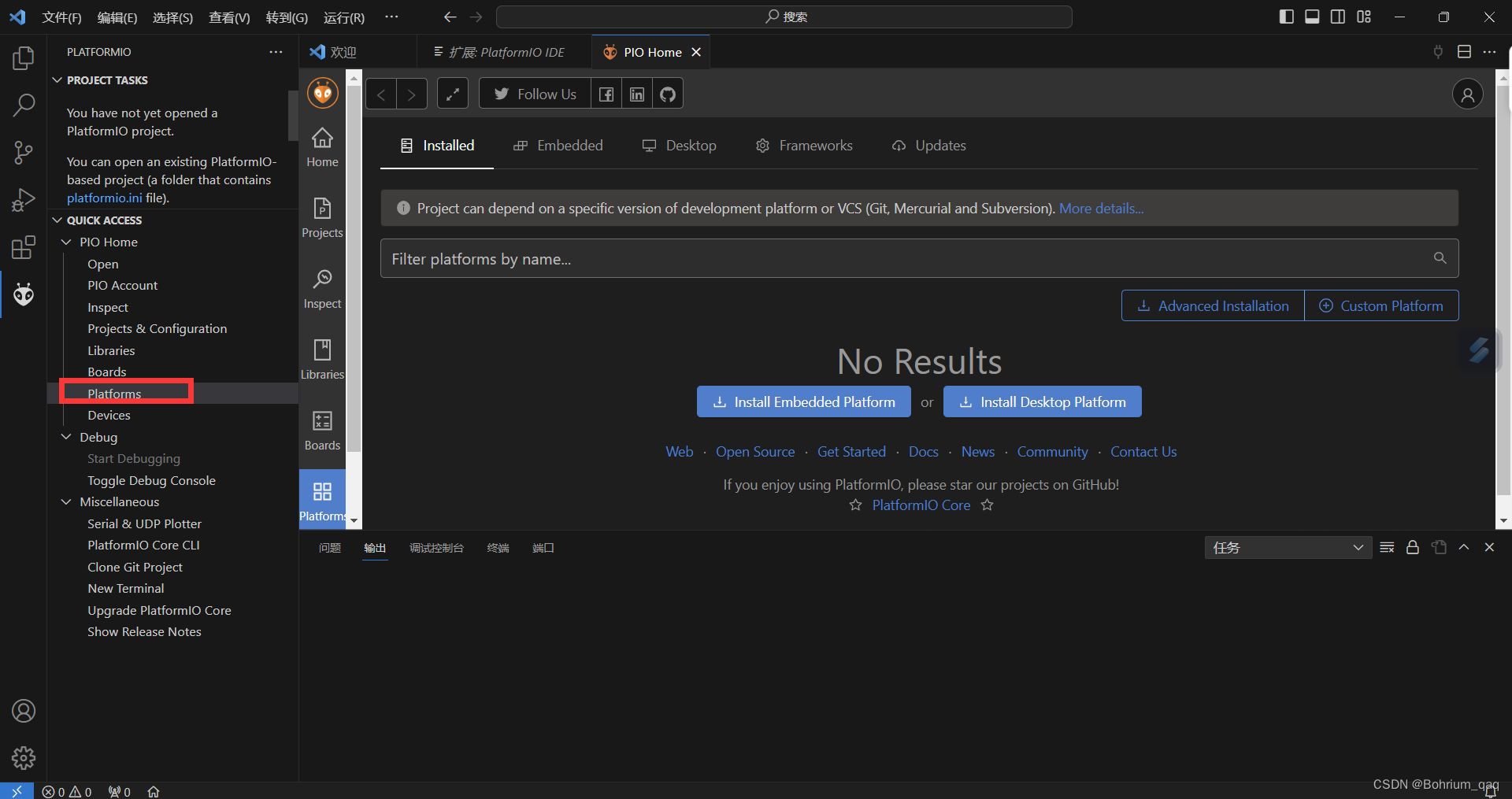Toggle PIO Home fullscreen expand icon
This screenshot has width=1512, height=799.
(x=453, y=94)
